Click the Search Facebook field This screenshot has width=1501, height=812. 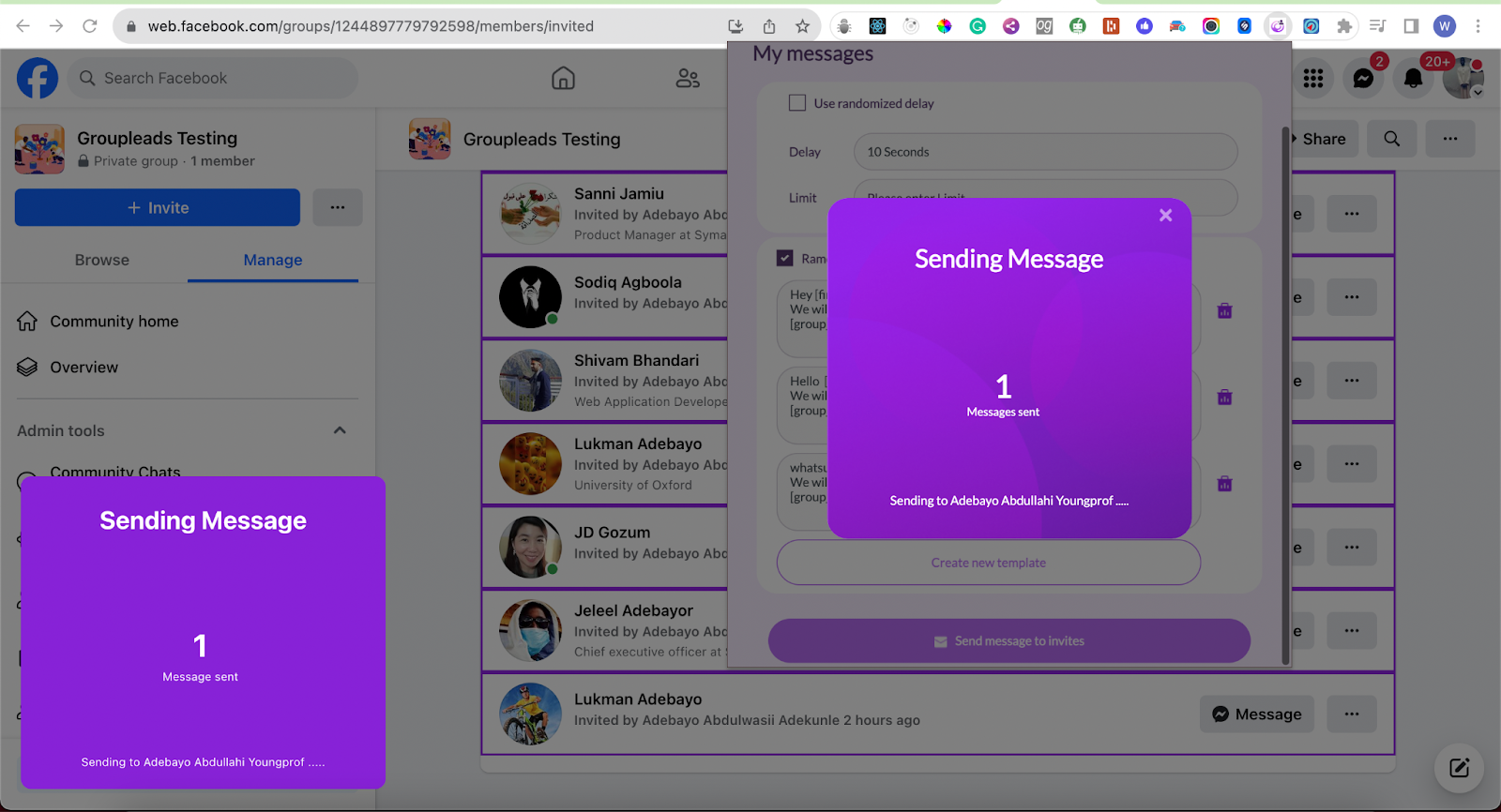click(x=213, y=78)
